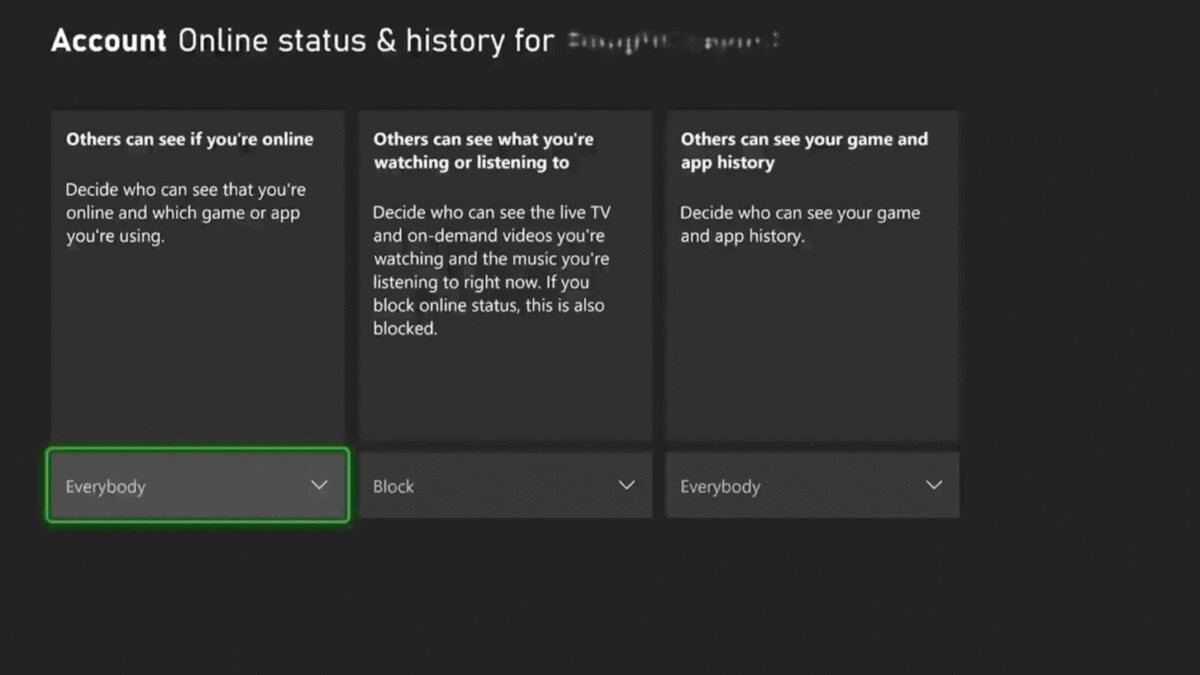Select 'Others can see what you're watching' heading
This screenshot has height=675, width=1200.
[483, 151]
